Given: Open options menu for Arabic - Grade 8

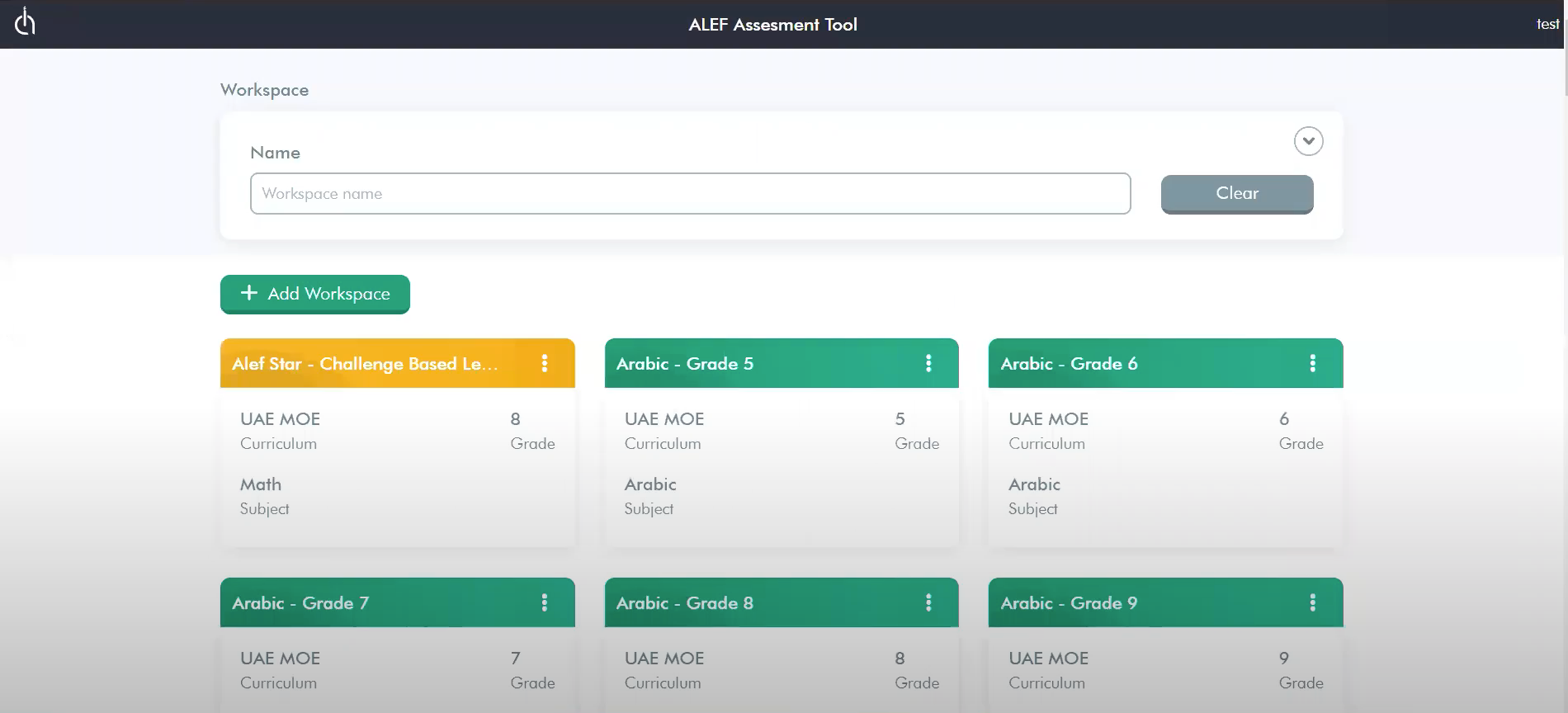Looking at the screenshot, I should (928, 602).
